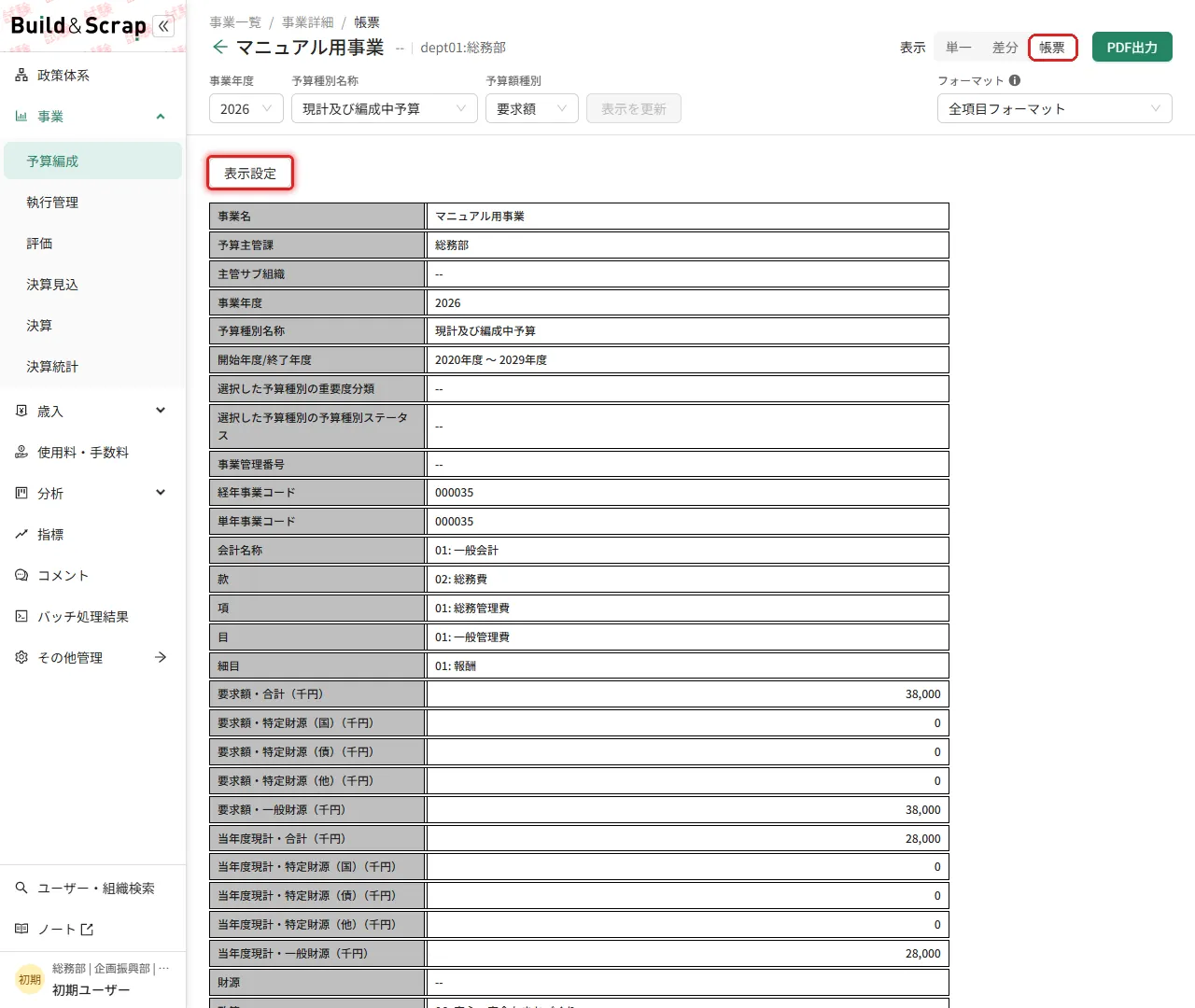
Task: Click the 政策体系 menu label
Action: [x=63, y=76]
